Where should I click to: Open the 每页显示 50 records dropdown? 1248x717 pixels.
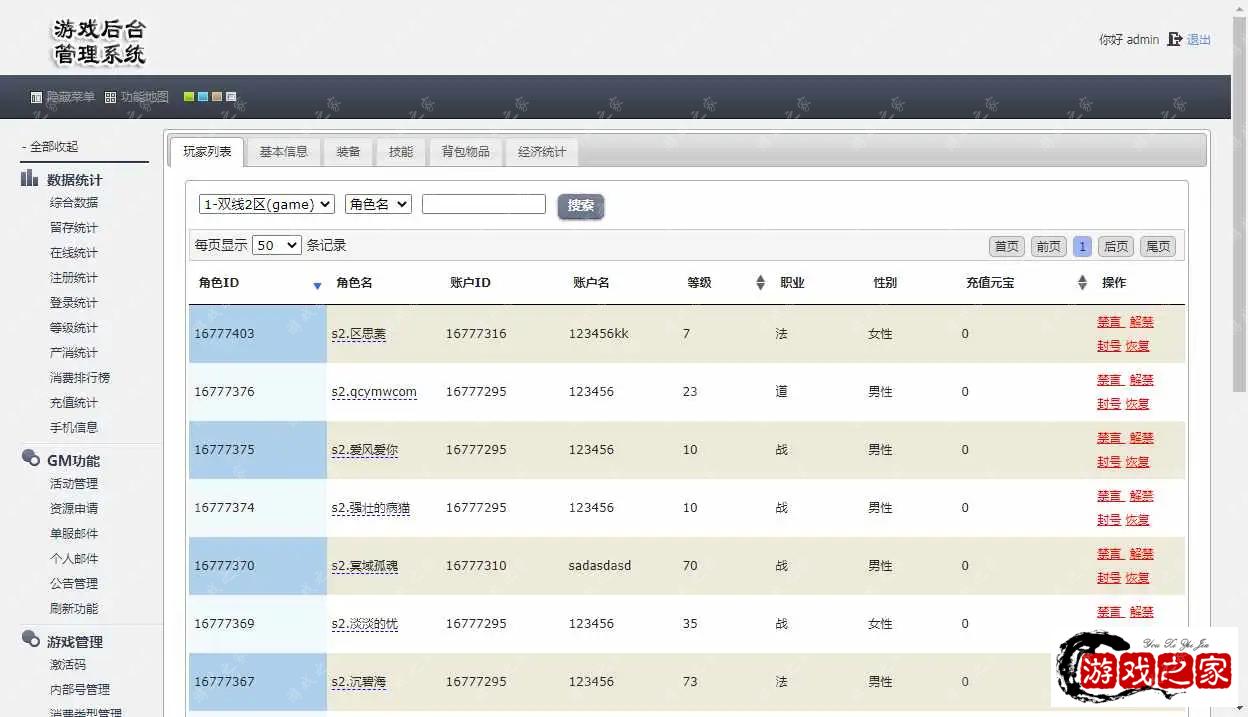click(x=277, y=245)
